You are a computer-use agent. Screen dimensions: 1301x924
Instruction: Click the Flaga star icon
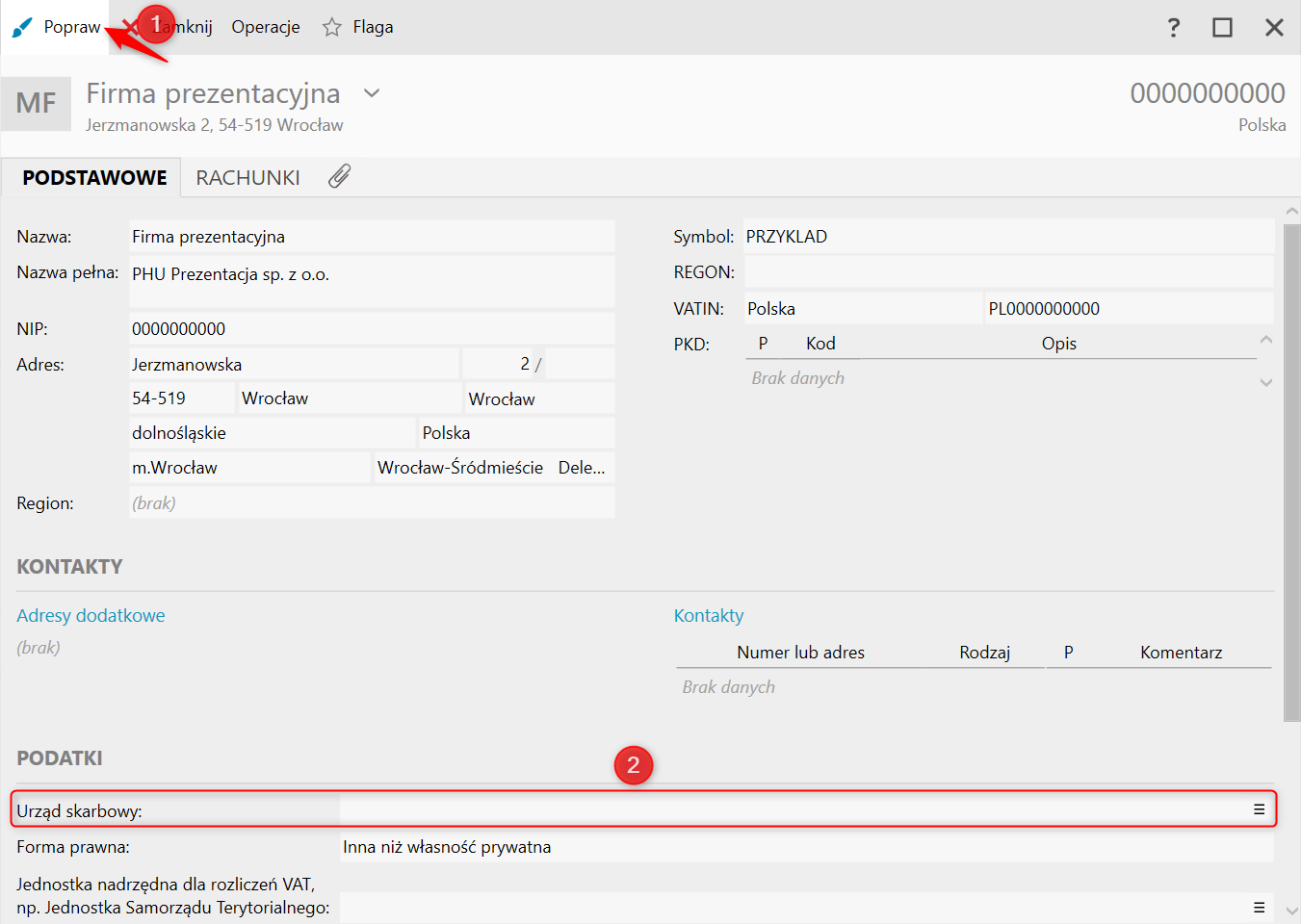tap(332, 27)
